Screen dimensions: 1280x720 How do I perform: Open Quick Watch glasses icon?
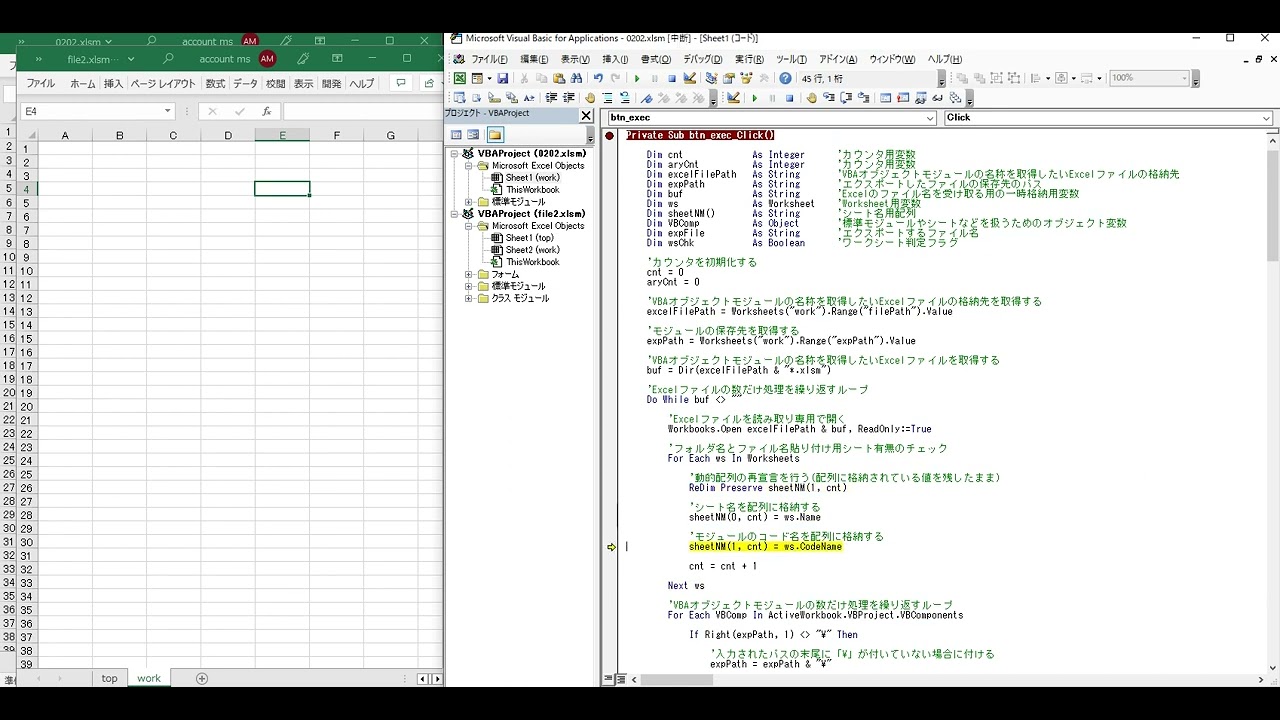939,98
